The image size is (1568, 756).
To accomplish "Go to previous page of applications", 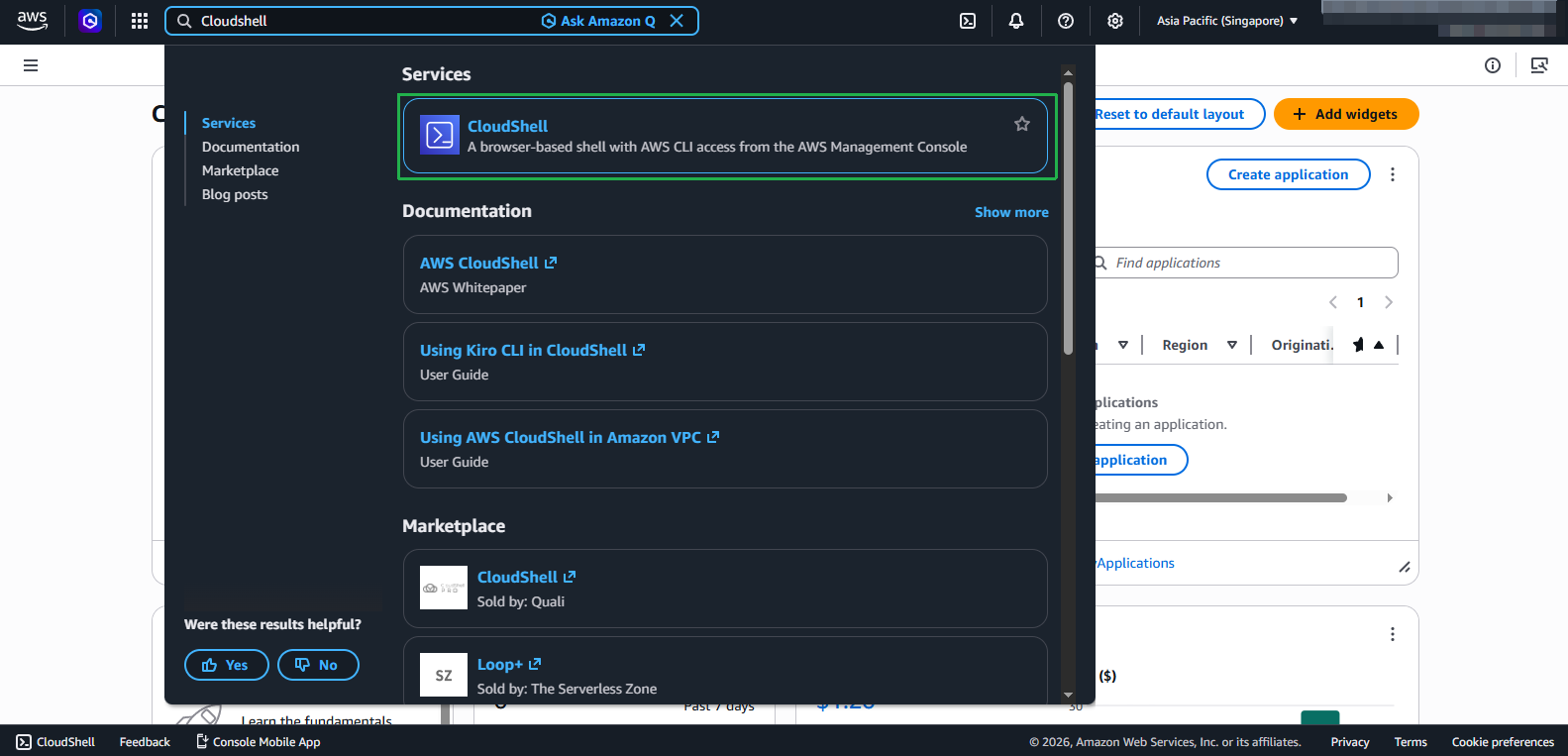I will pos(1333,302).
